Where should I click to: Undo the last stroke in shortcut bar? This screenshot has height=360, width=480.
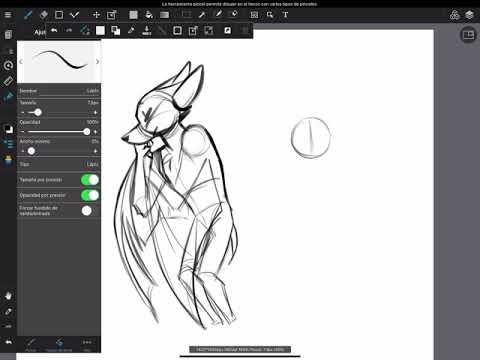click(x=54, y=31)
